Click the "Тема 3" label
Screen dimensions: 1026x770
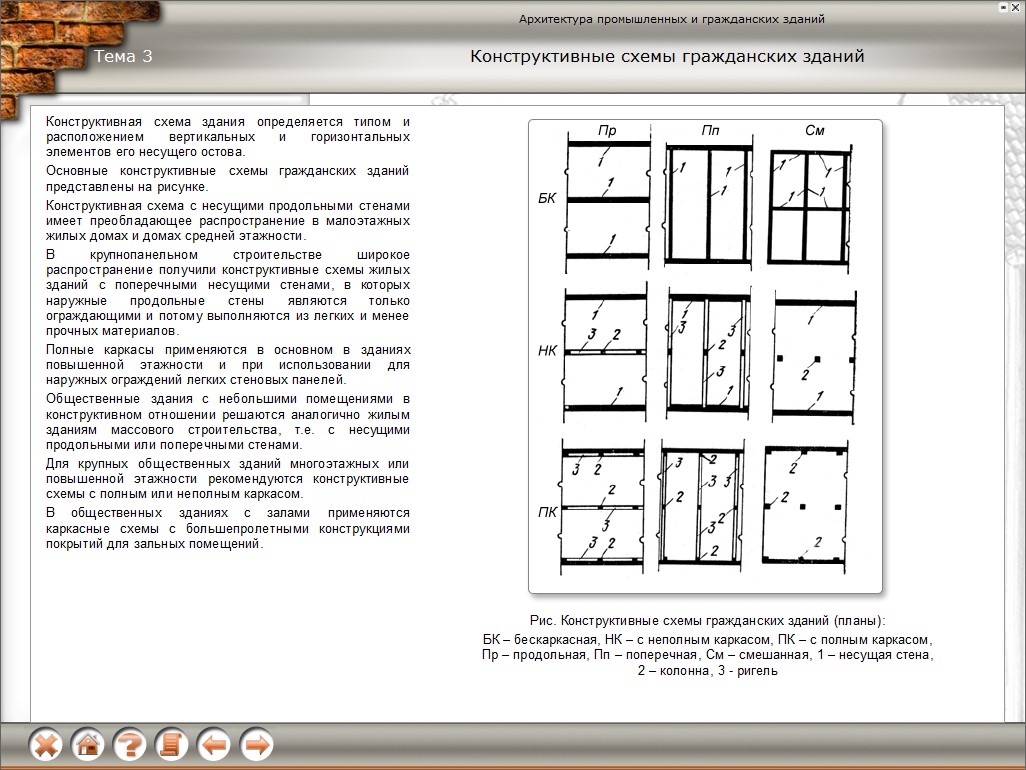tap(123, 57)
